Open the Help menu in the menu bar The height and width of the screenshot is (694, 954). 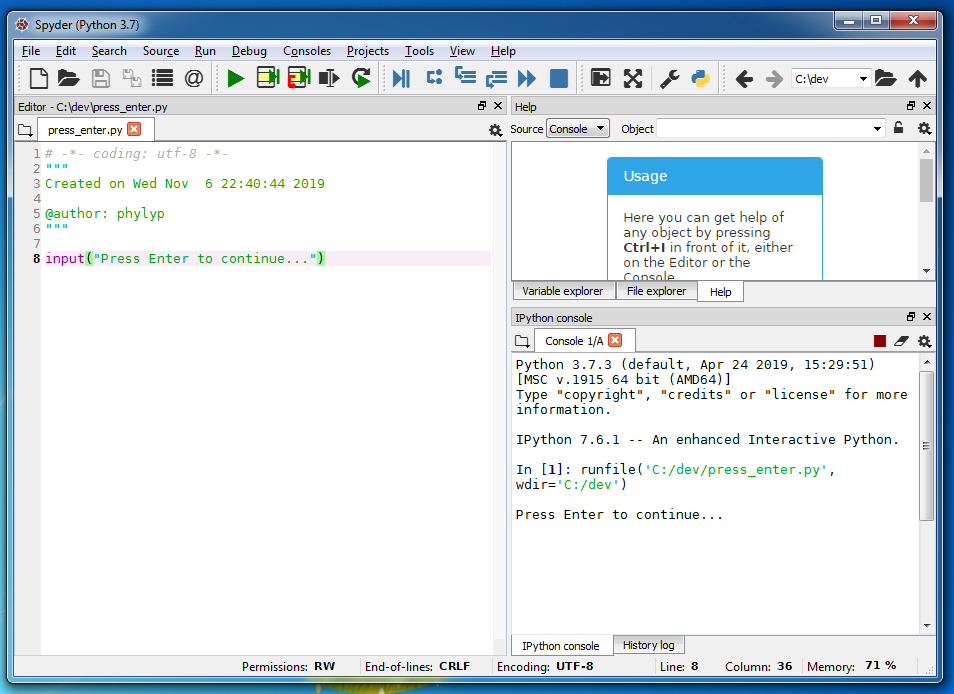click(503, 51)
